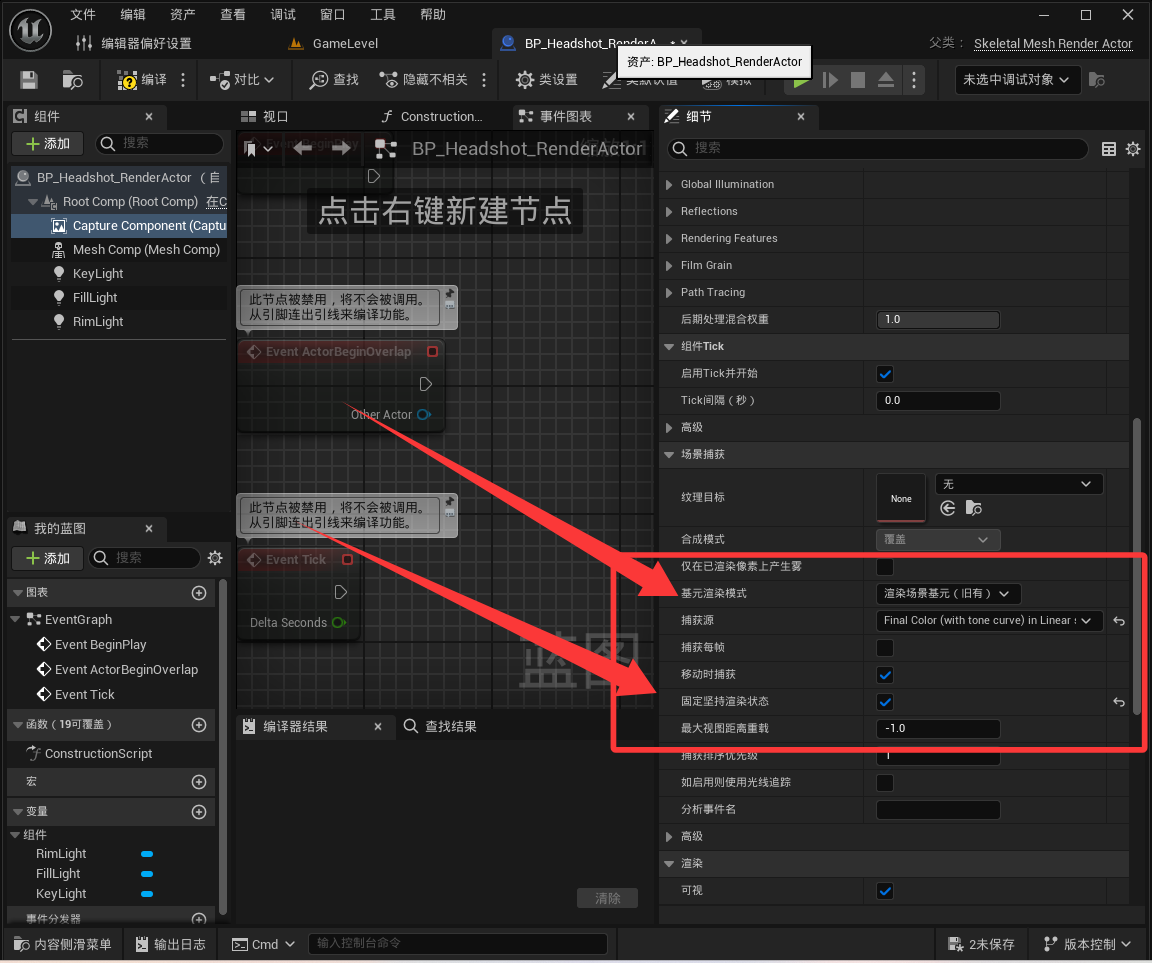Add new graph with 图表 plus icon

pos(199,593)
